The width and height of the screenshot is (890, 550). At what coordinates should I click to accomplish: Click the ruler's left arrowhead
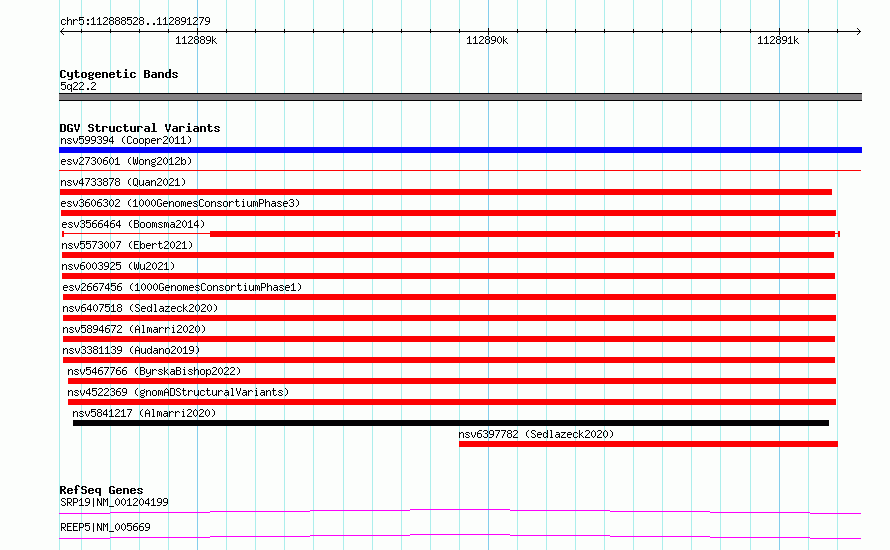[62, 31]
